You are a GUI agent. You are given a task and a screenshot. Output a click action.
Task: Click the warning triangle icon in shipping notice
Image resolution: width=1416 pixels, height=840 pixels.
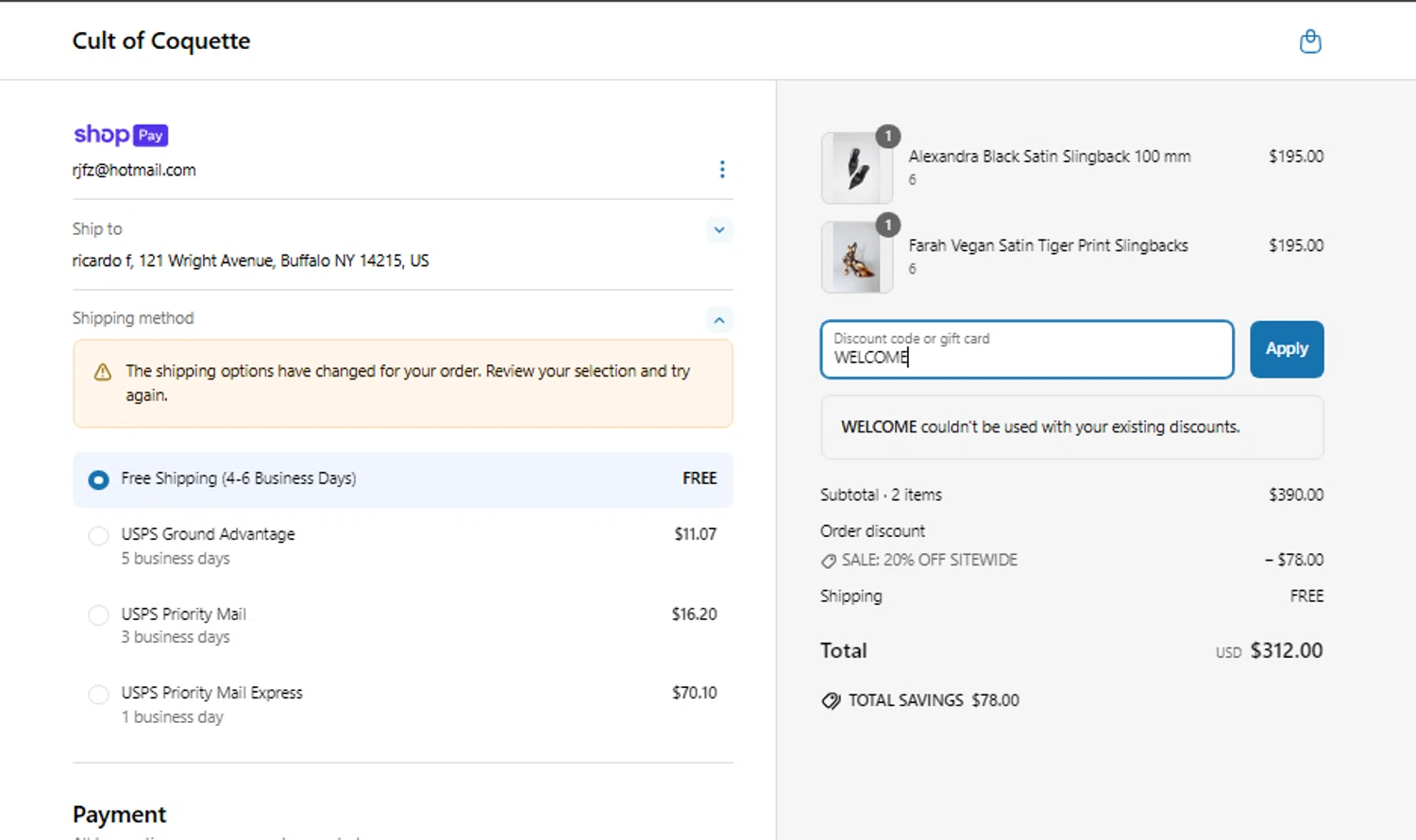[x=103, y=373]
